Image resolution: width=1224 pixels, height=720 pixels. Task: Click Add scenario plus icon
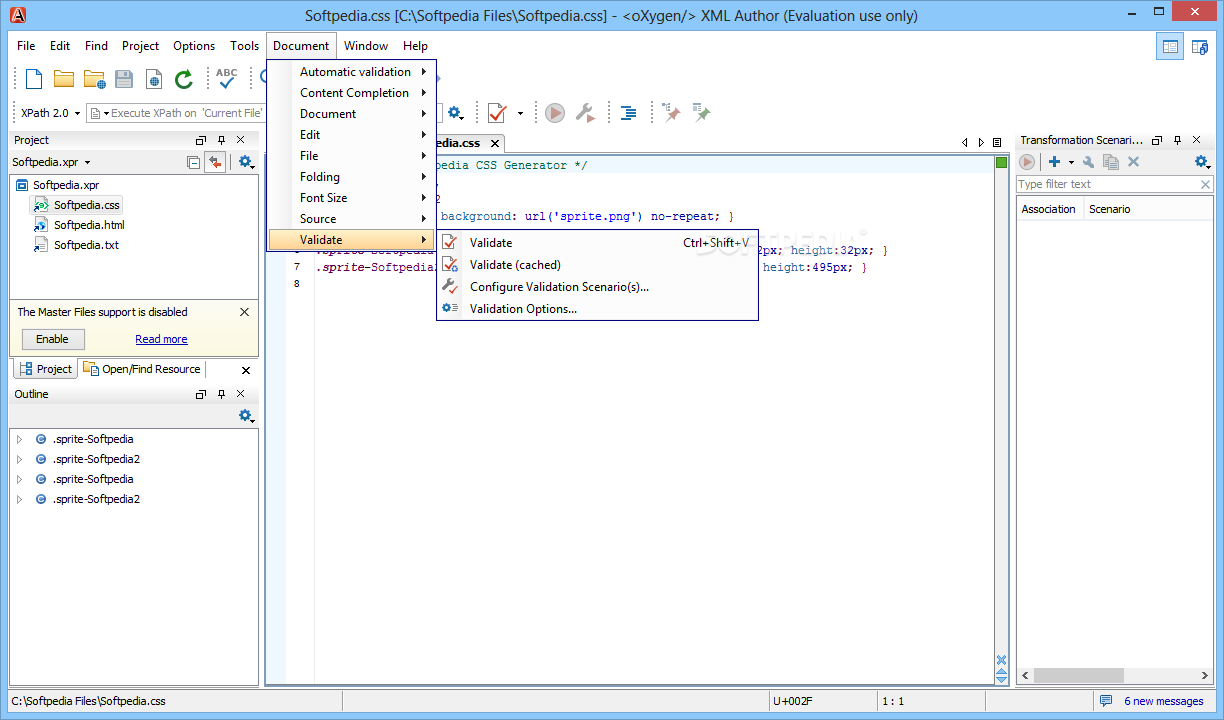(1054, 162)
